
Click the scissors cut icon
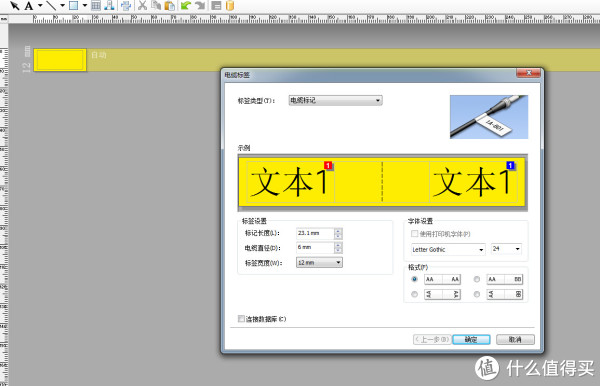(x=142, y=6)
